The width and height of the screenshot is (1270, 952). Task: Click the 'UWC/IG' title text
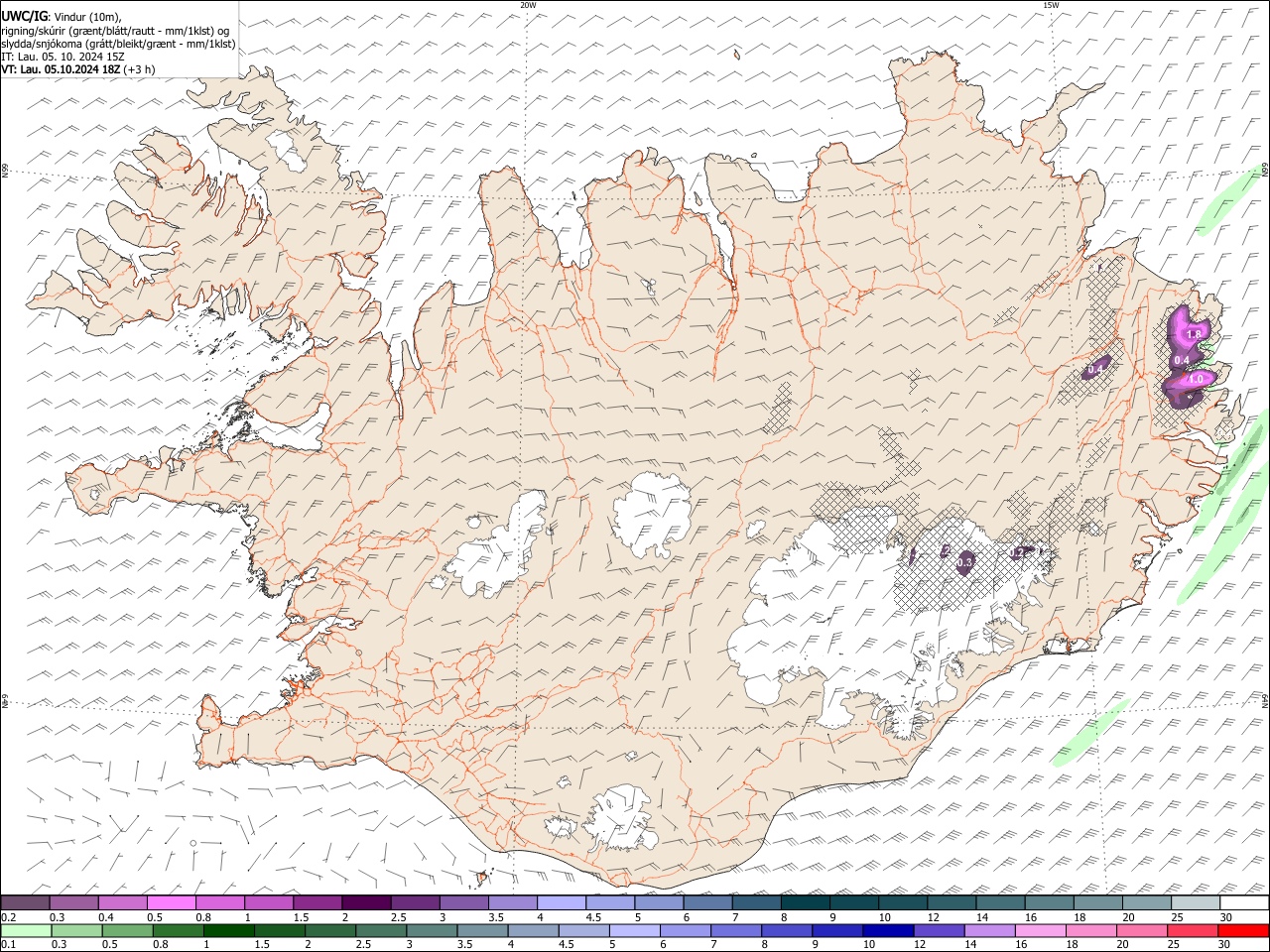(23, 17)
